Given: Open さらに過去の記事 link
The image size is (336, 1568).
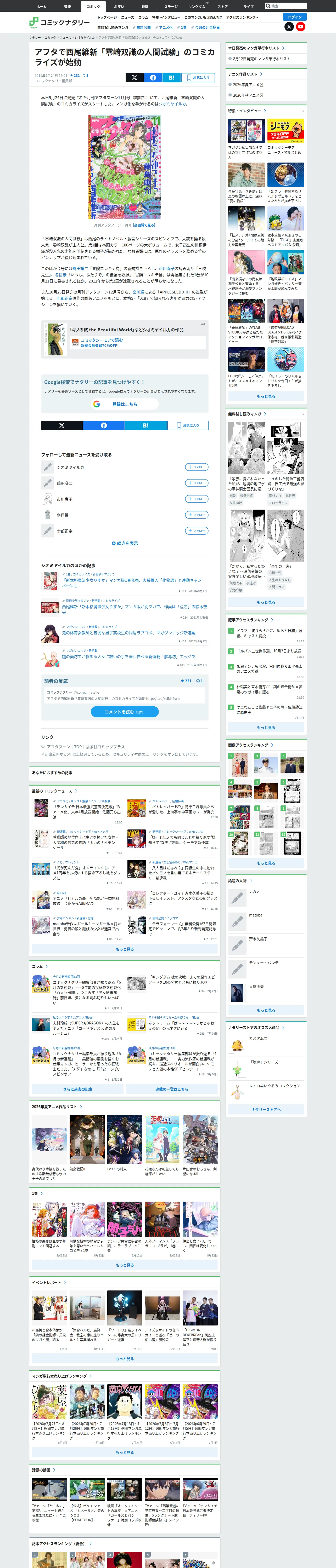Looking at the screenshot, I should pos(77,1089).
